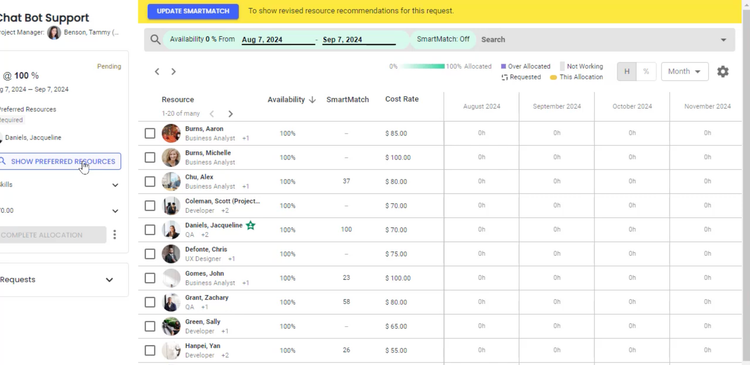750x365 pixels.
Task: Click the 0h cell for Burns, Aaron August
Action: pyautogui.click(x=482, y=133)
